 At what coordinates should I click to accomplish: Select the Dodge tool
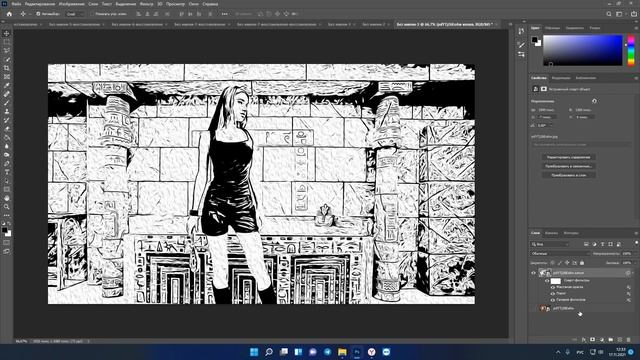tap(7, 155)
